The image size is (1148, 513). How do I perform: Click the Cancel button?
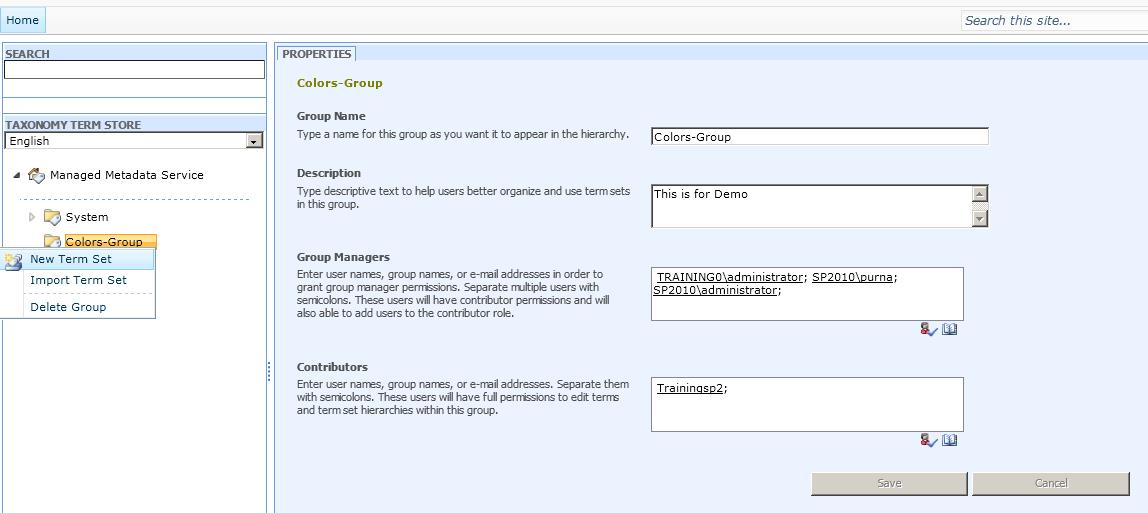[1051, 484]
